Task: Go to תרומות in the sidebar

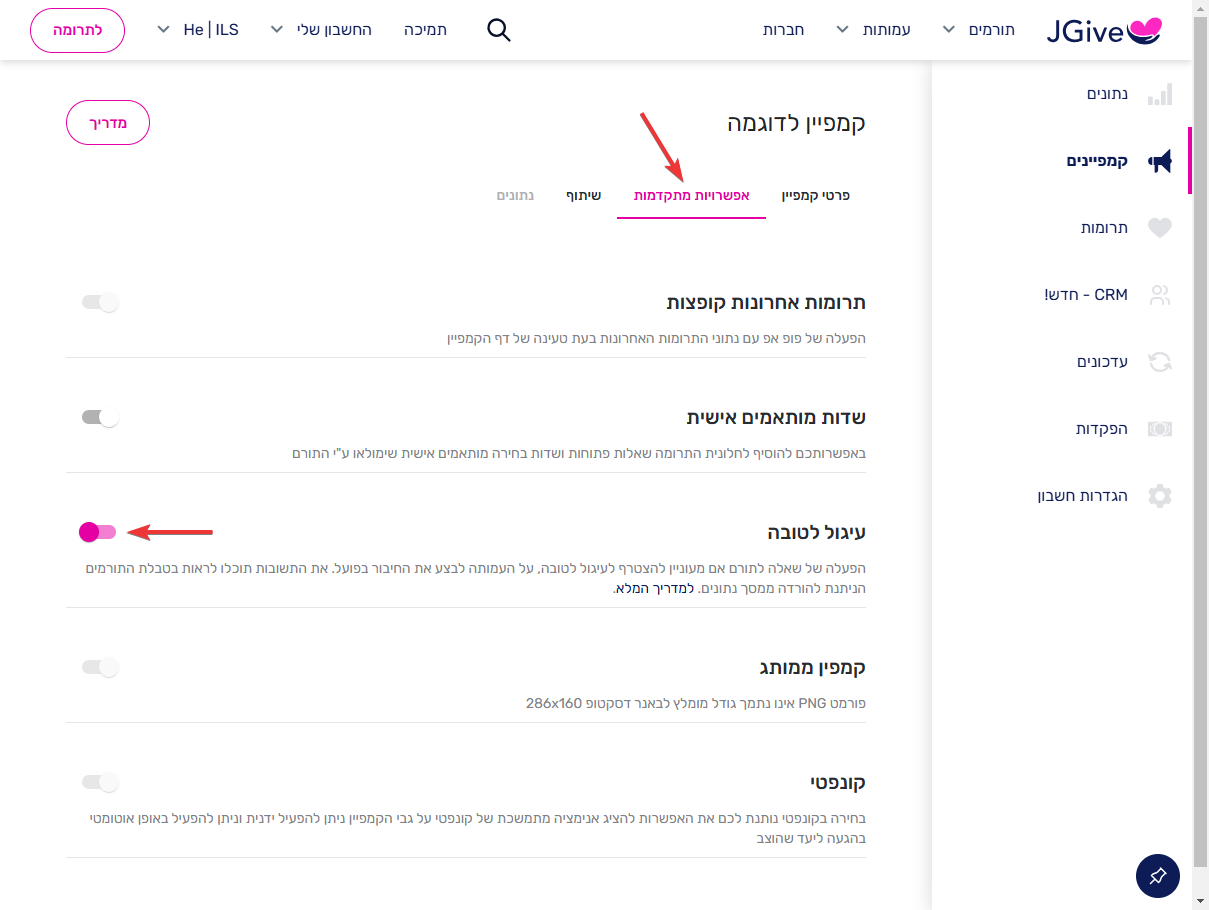Action: click(1104, 228)
